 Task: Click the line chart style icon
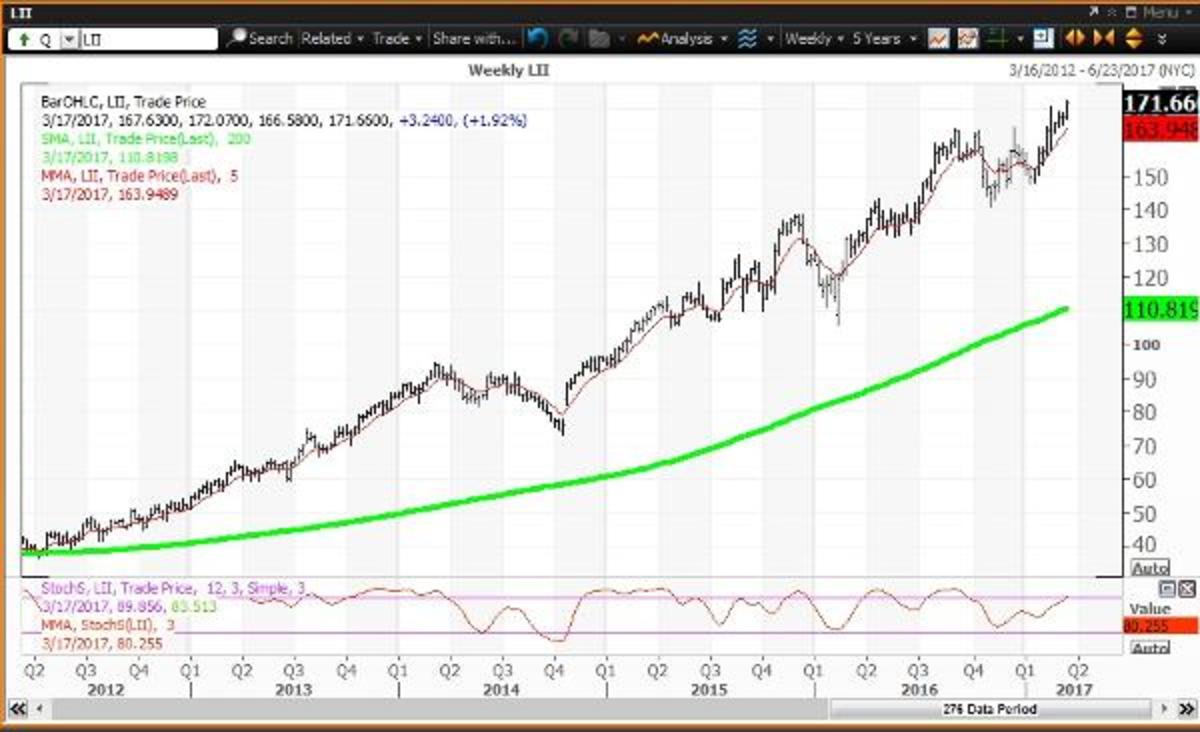(938, 39)
